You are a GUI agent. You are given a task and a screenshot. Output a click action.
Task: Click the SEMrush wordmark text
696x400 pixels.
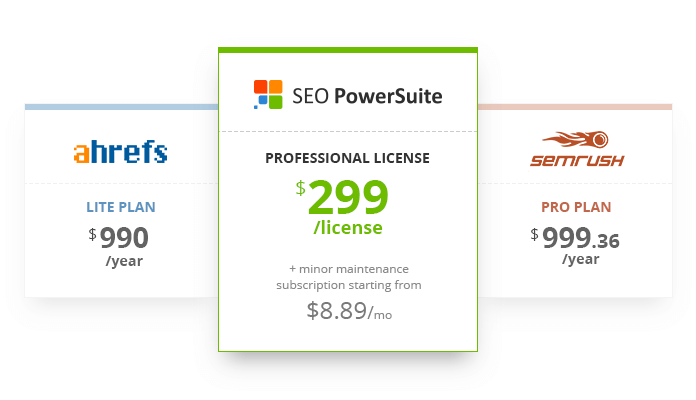[x=577, y=160]
